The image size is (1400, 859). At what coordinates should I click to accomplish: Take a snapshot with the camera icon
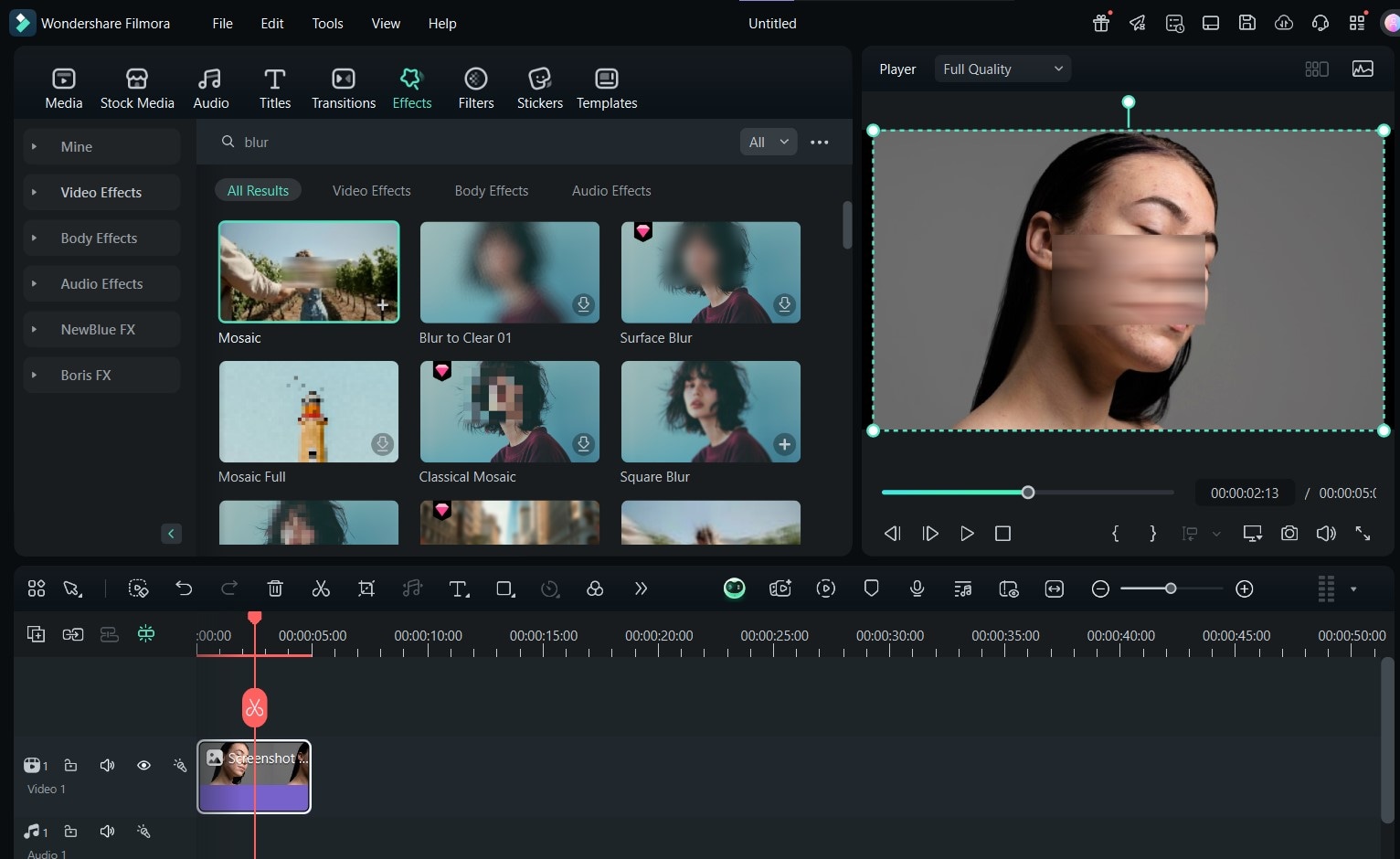click(1289, 533)
